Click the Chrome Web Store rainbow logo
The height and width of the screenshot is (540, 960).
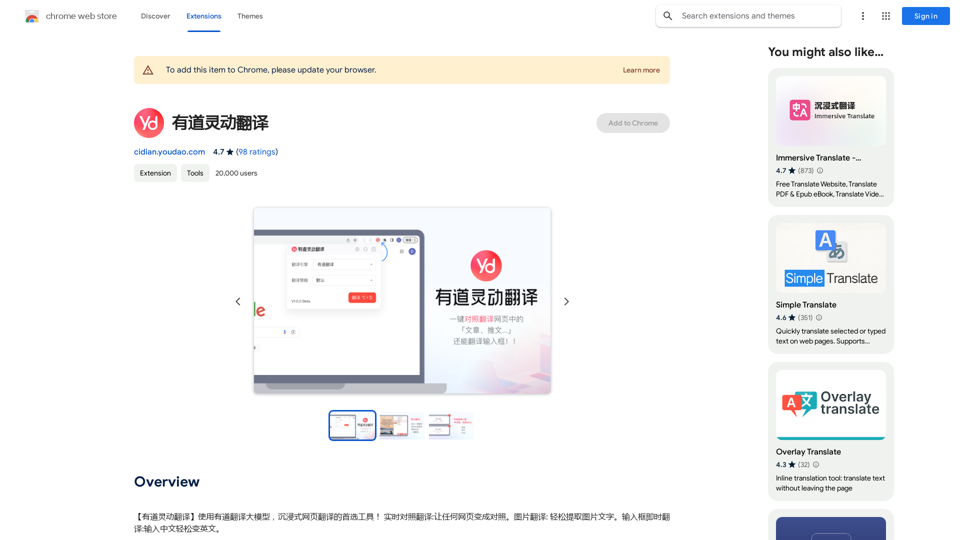[x=32, y=17]
